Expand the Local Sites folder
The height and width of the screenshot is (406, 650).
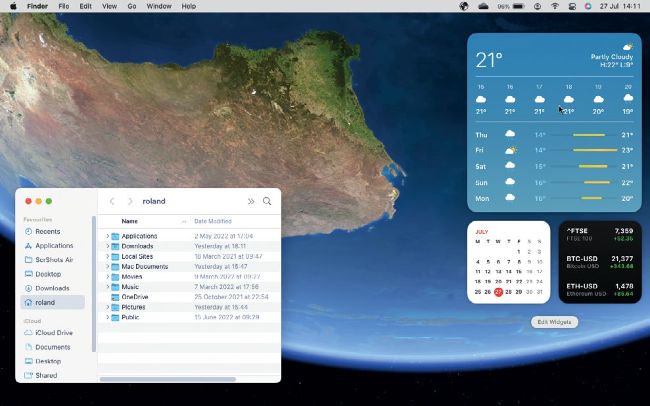pos(107,256)
